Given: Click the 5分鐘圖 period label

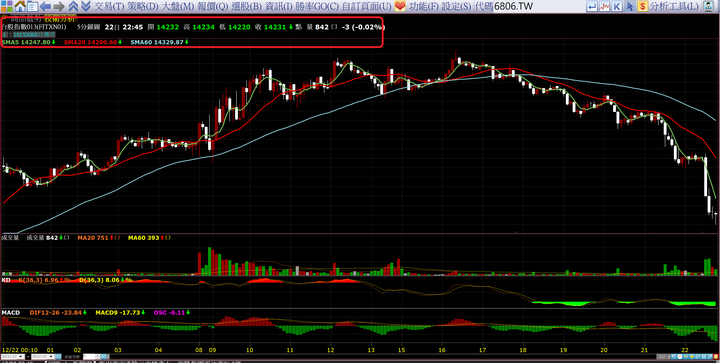Looking at the screenshot, I should coord(88,28).
